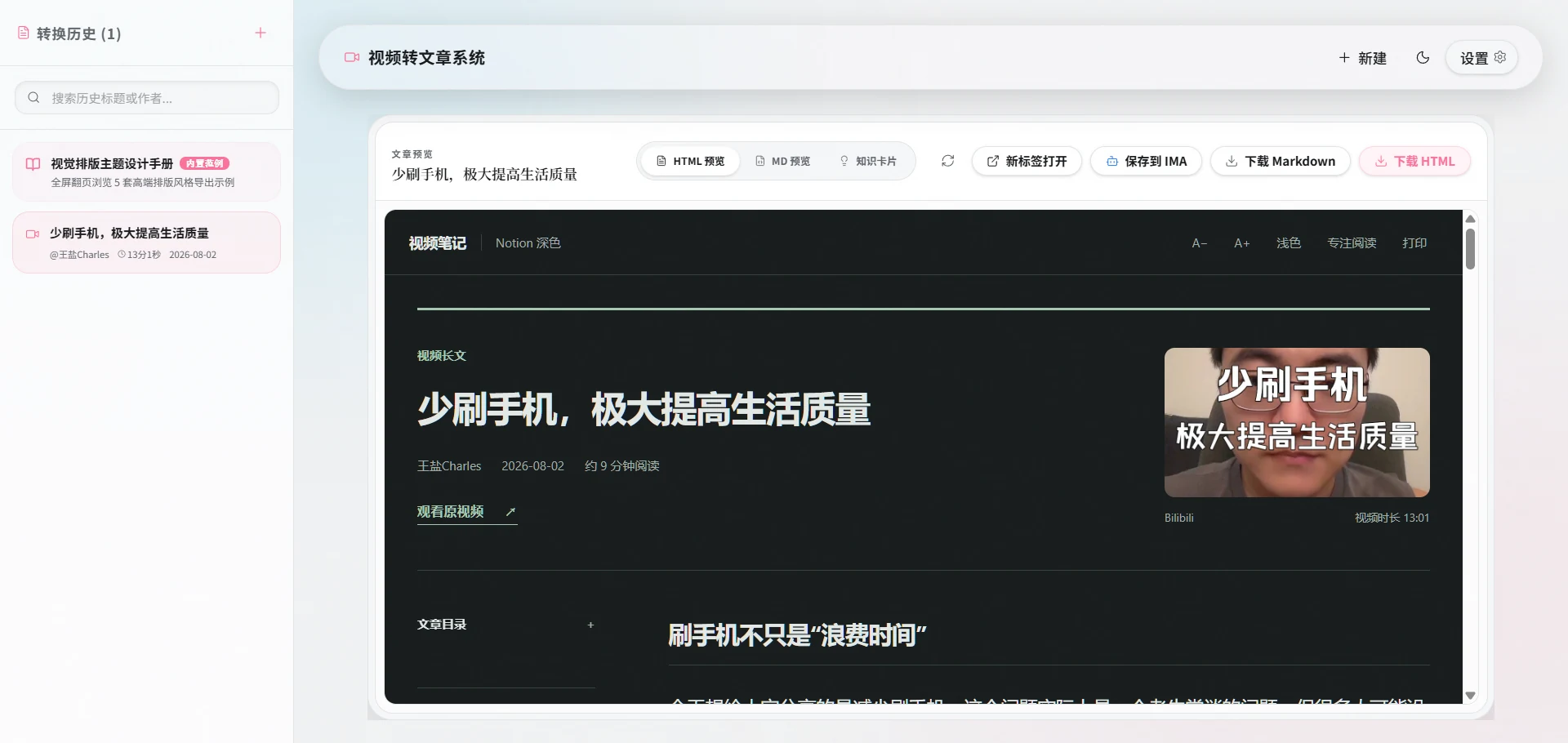Click the 下载 HTML button
The image size is (1568, 743).
click(x=1414, y=161)
